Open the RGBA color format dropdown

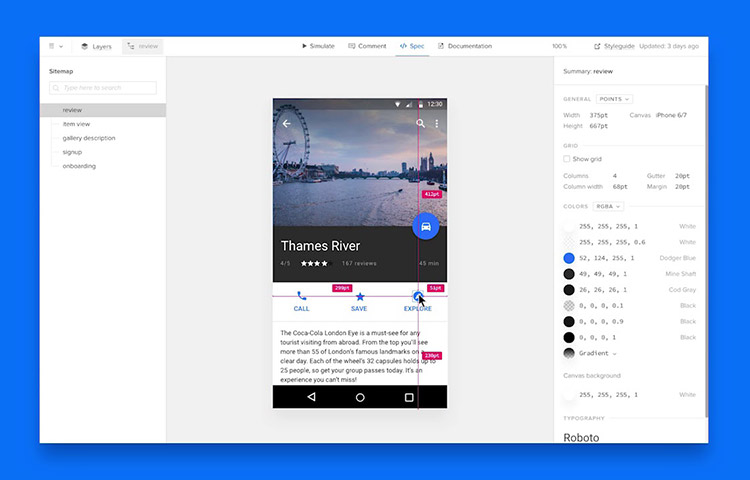click(608, 207)
